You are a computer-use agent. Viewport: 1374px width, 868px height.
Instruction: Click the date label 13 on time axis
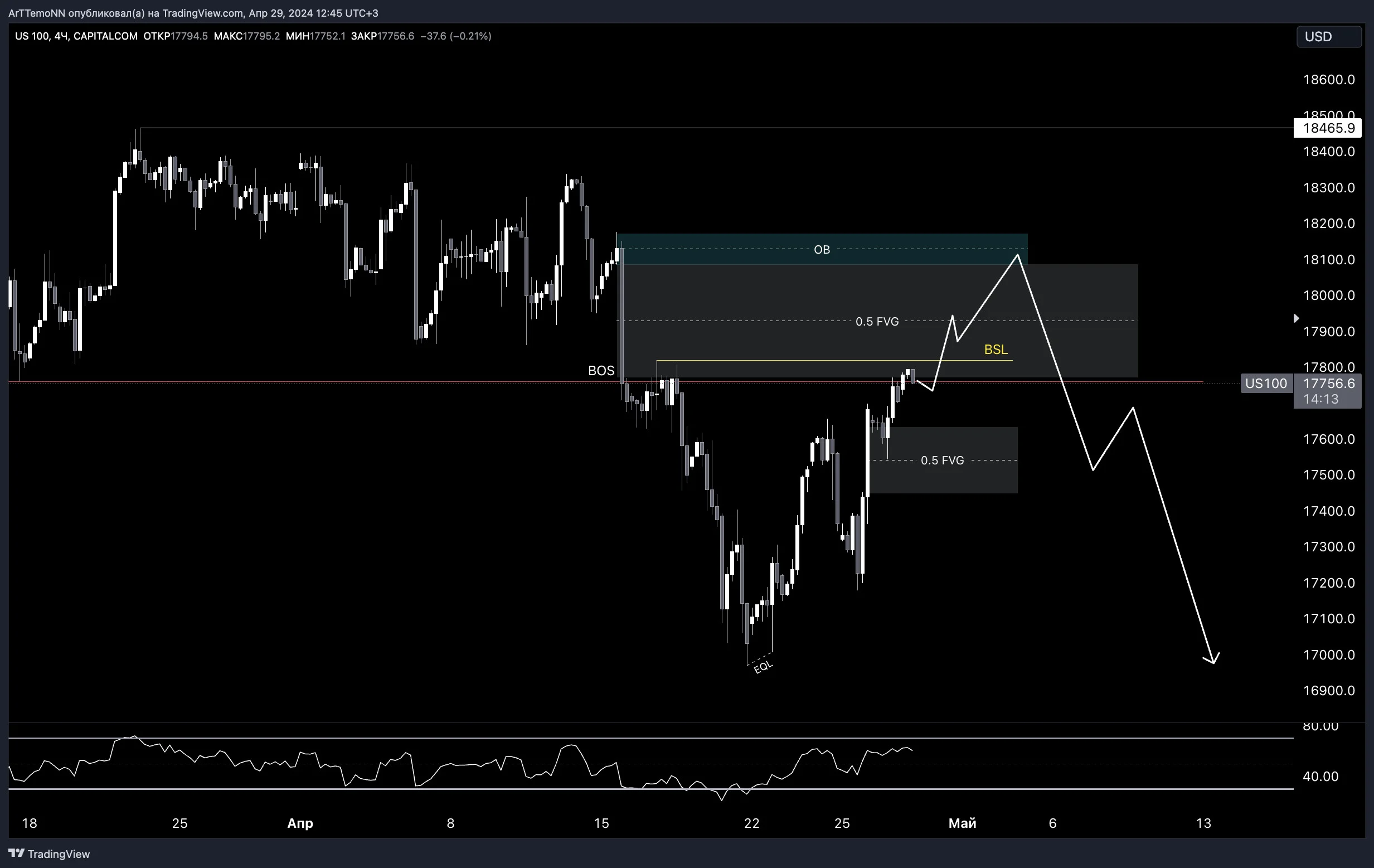pyautogui.click(x=1203, y=823)
